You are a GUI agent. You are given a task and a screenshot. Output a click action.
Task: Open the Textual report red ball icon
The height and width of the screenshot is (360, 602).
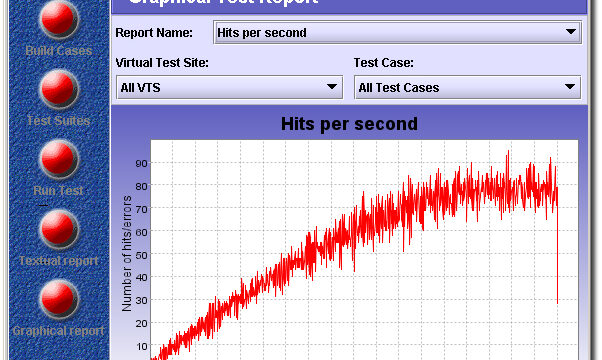pos(58,229)
